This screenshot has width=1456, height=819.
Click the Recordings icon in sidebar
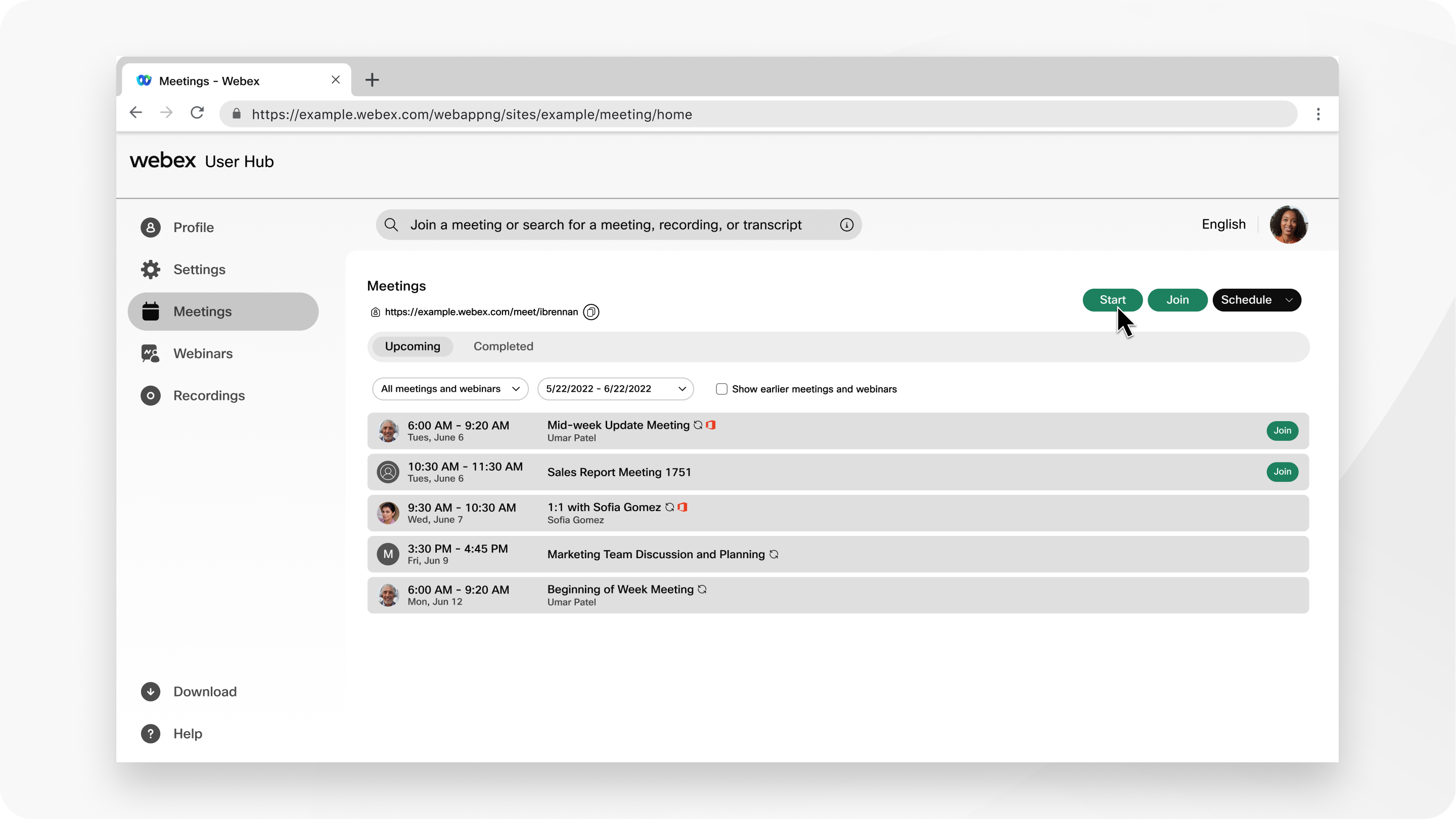150,395
